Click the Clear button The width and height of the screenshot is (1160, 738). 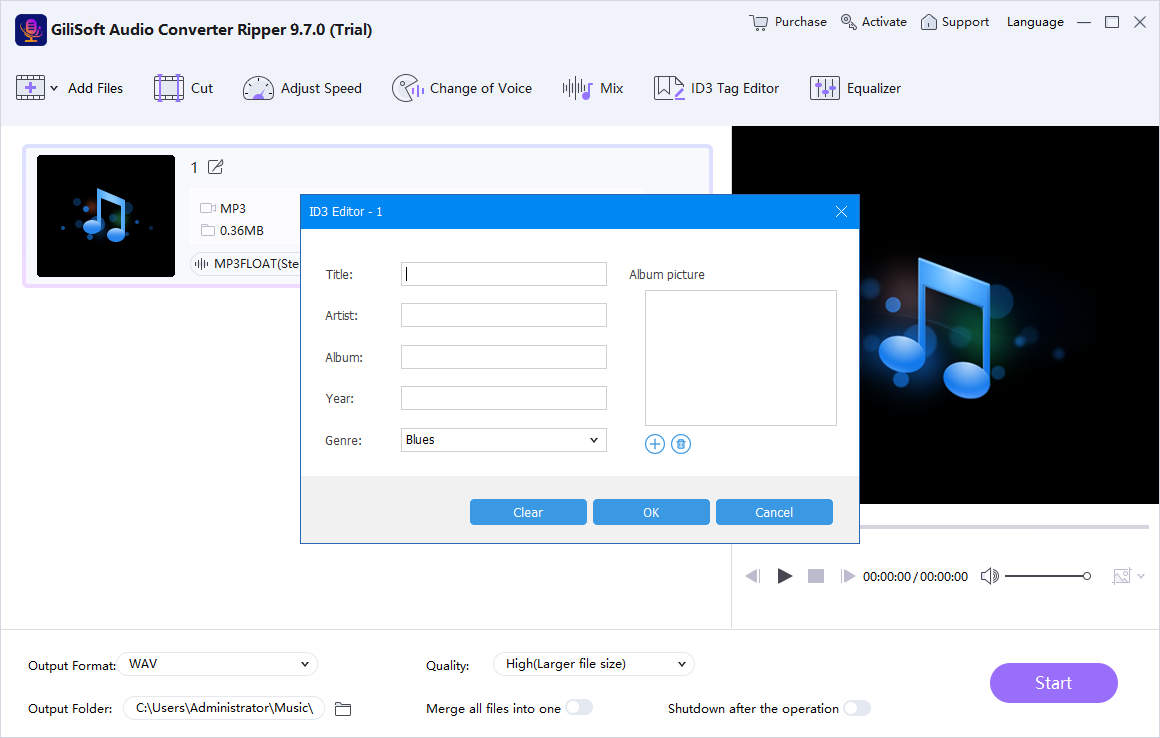[x=528, y=512]
